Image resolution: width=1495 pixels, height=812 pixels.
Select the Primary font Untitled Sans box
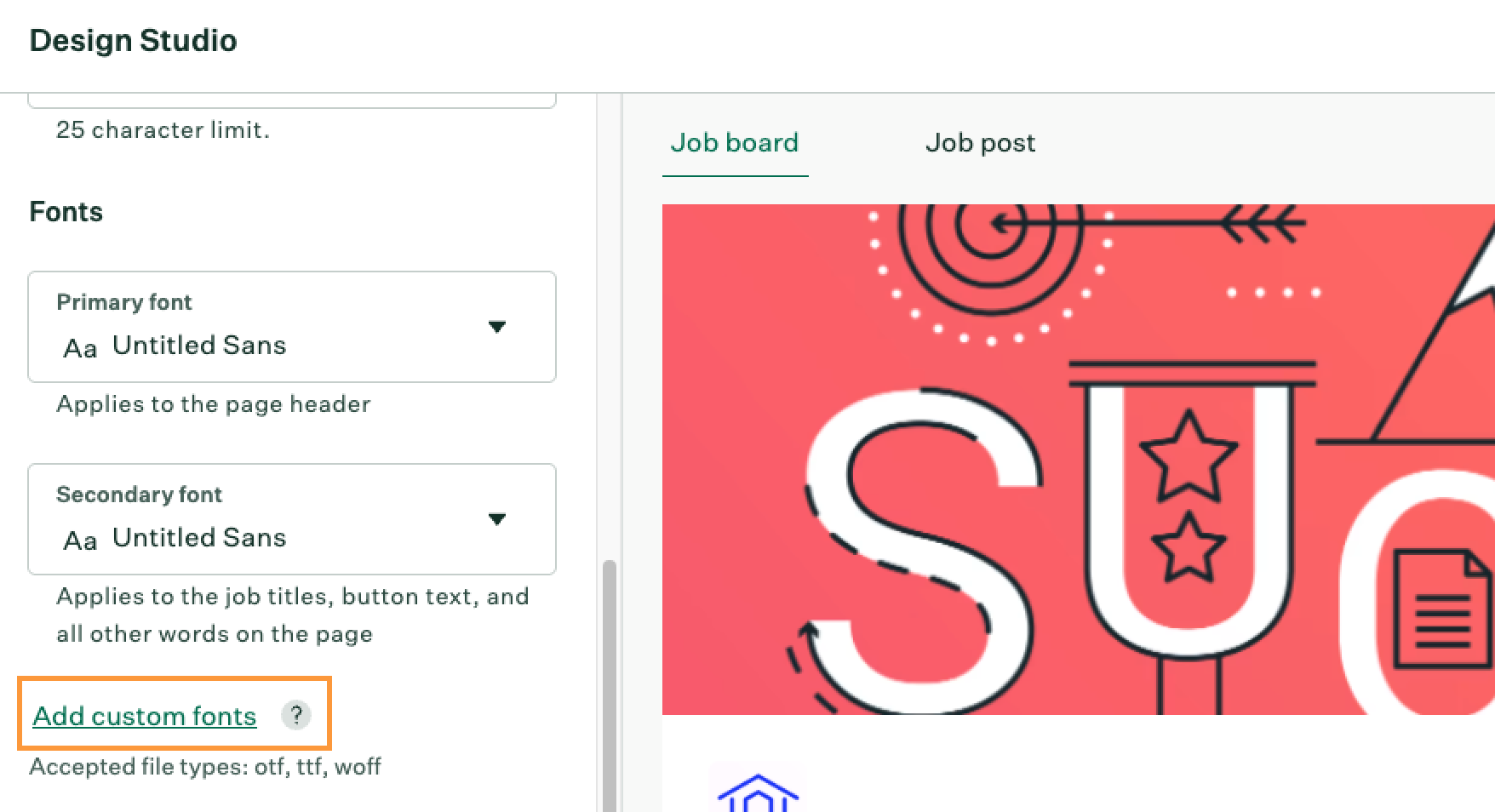[292, 327]
